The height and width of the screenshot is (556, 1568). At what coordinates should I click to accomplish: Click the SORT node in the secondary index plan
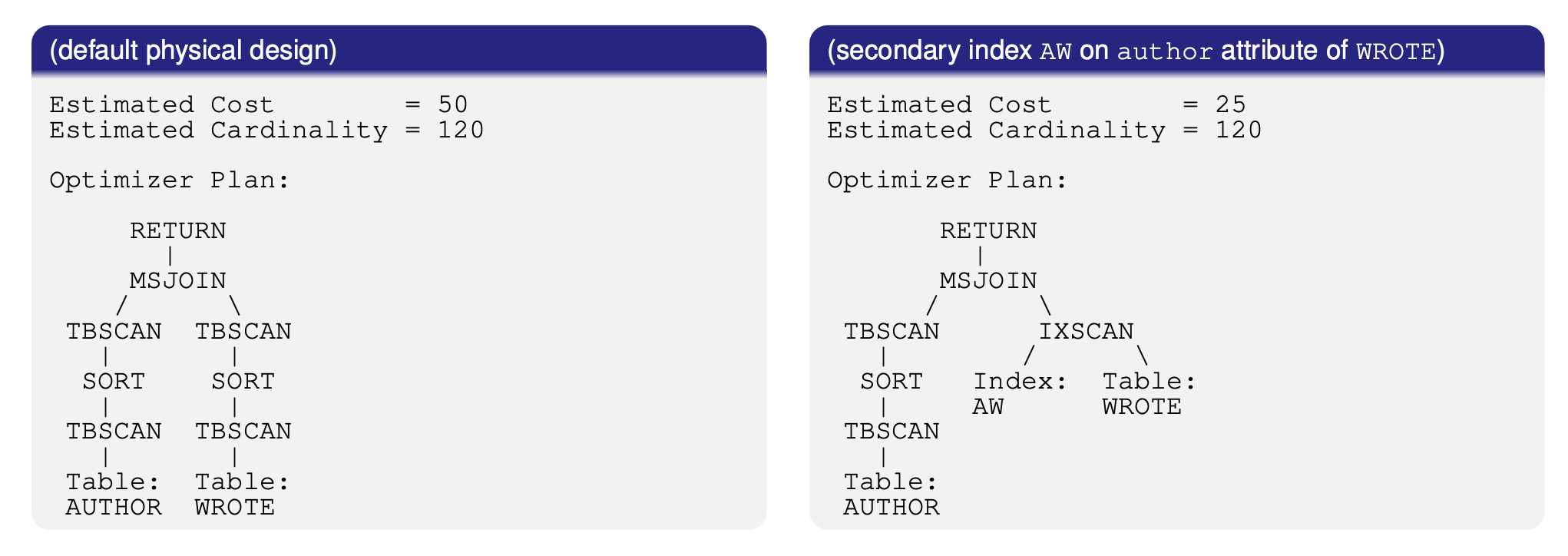[891, 381]
